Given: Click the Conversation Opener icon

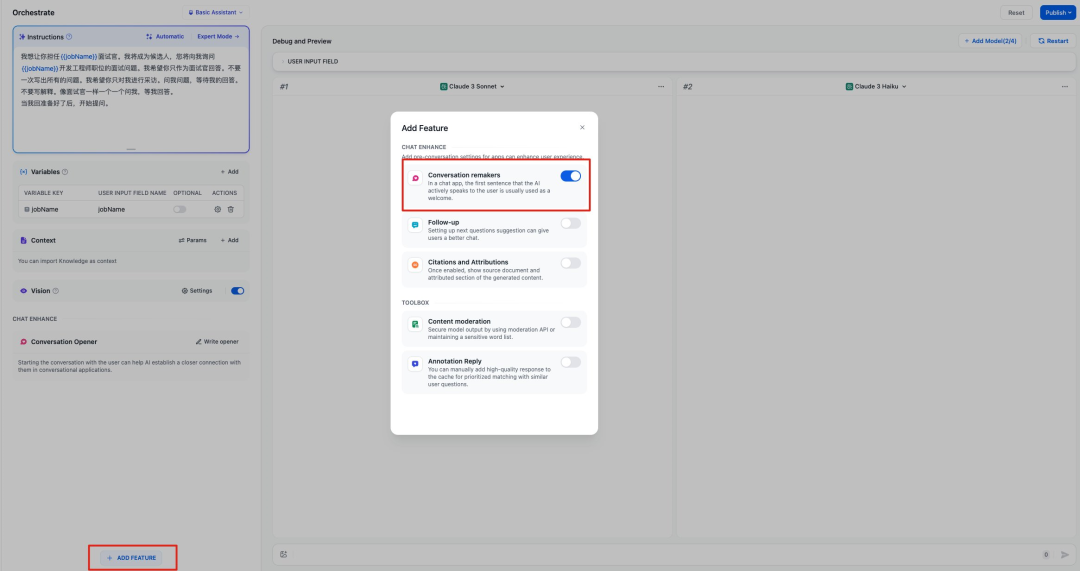Looking at the screenshot, I should (x=23, y=342).
